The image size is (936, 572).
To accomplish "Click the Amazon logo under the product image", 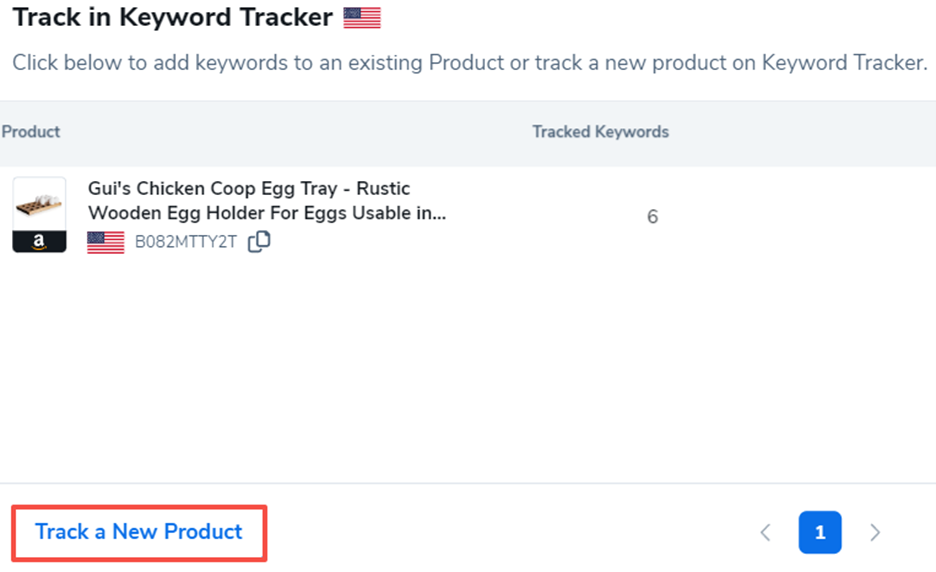I will [x=39, y=241].
